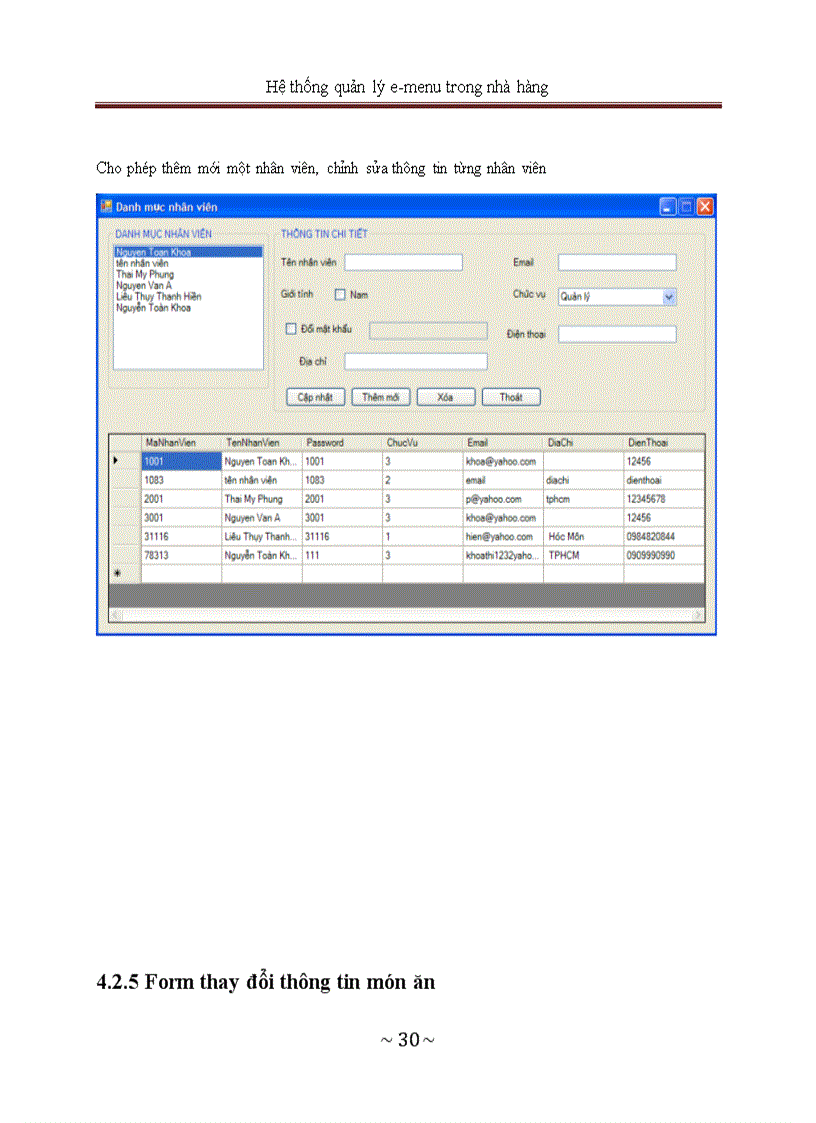Screen dimensions: 816x1123
Task: Check the Nam gender checkbox
Action: [339, 294]
